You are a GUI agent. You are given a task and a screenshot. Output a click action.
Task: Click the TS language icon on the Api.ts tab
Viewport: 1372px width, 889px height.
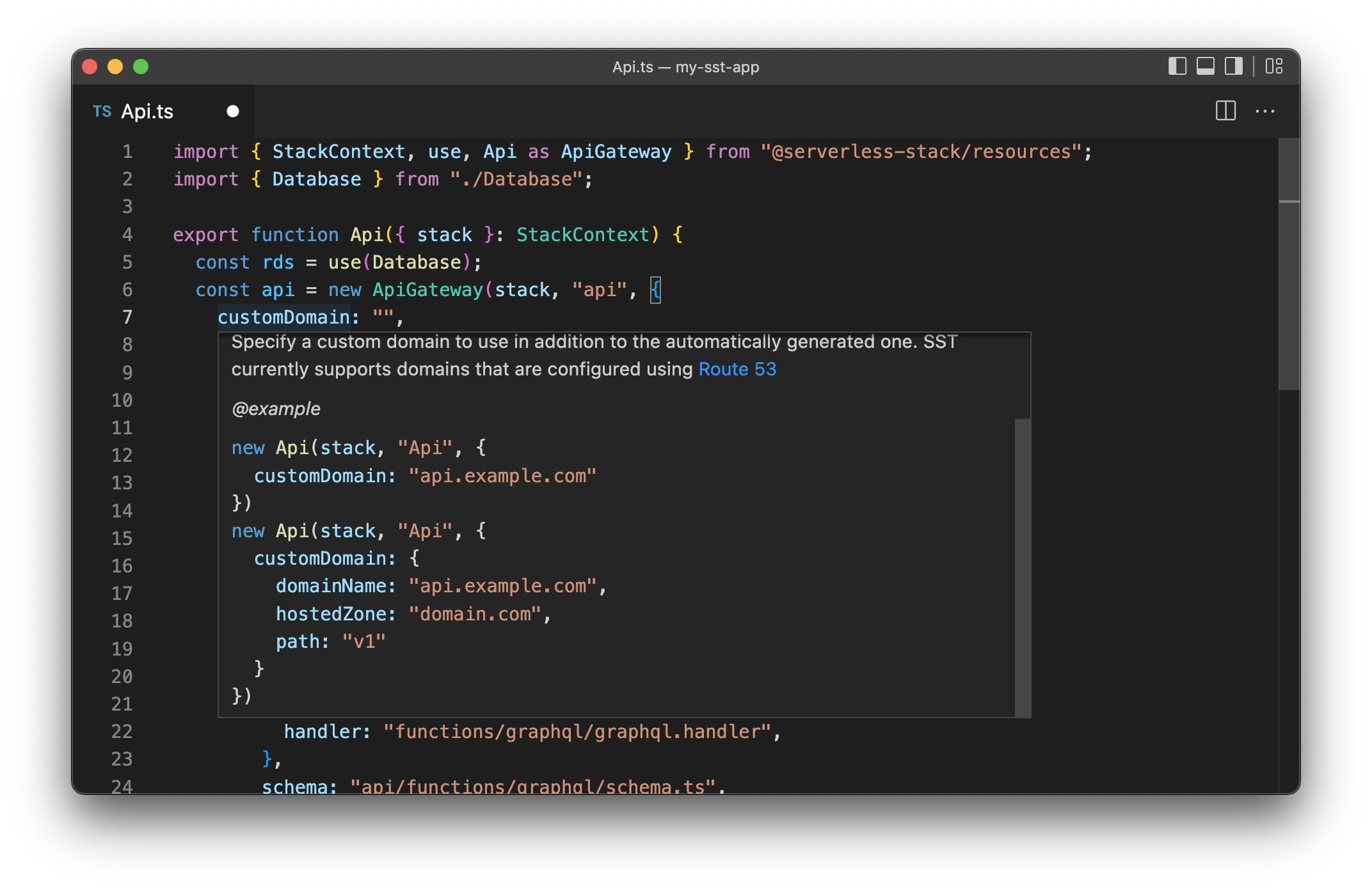click(101, 111)
